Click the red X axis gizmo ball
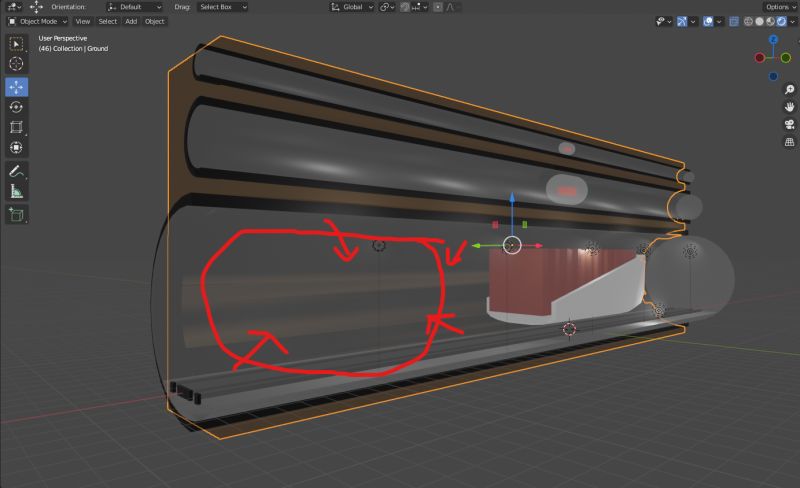Viewport: 800px width, 488px height. click(x=760, y=58)
